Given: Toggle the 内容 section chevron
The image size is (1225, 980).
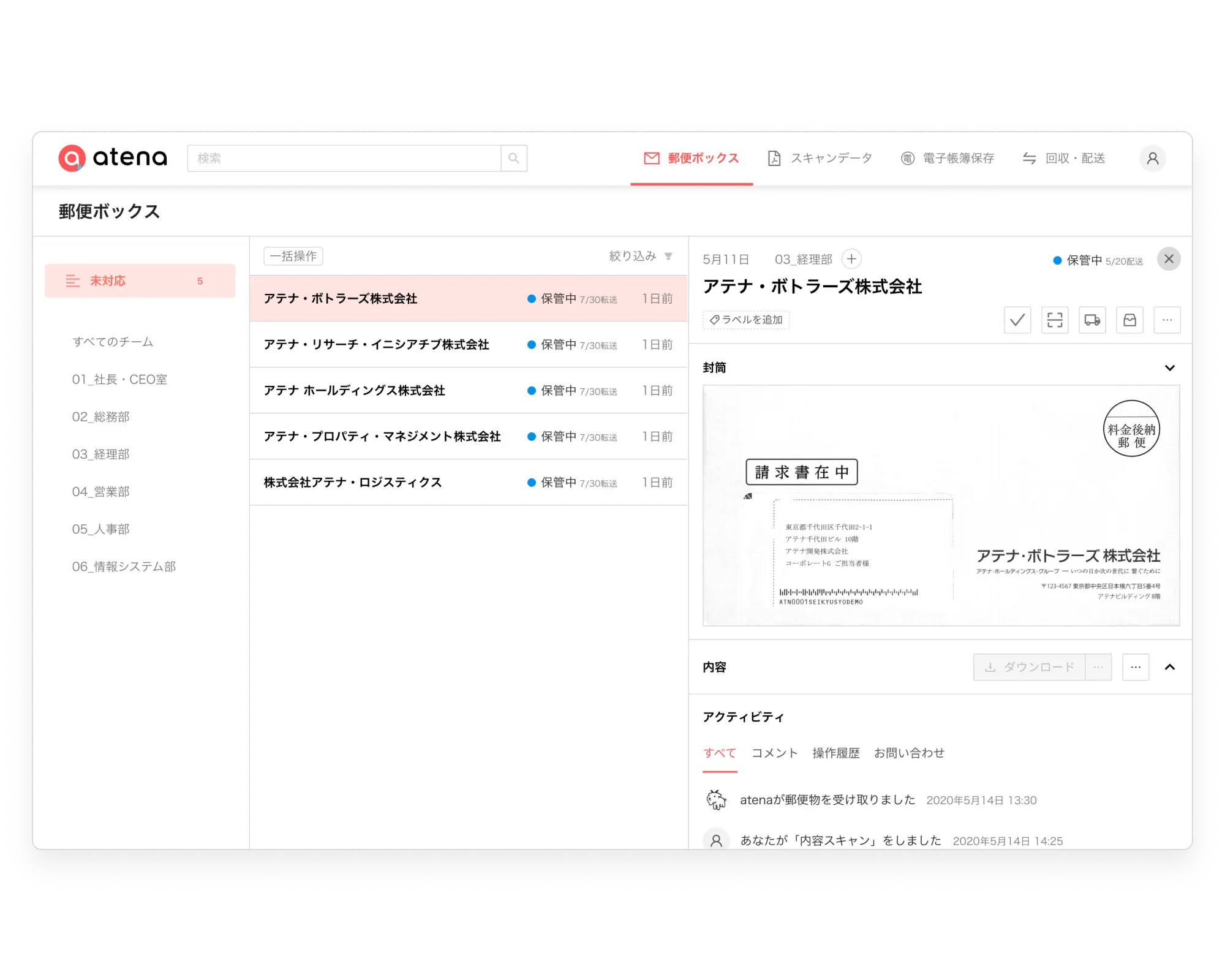Looking at the screenshot, I should (1169, 667).
